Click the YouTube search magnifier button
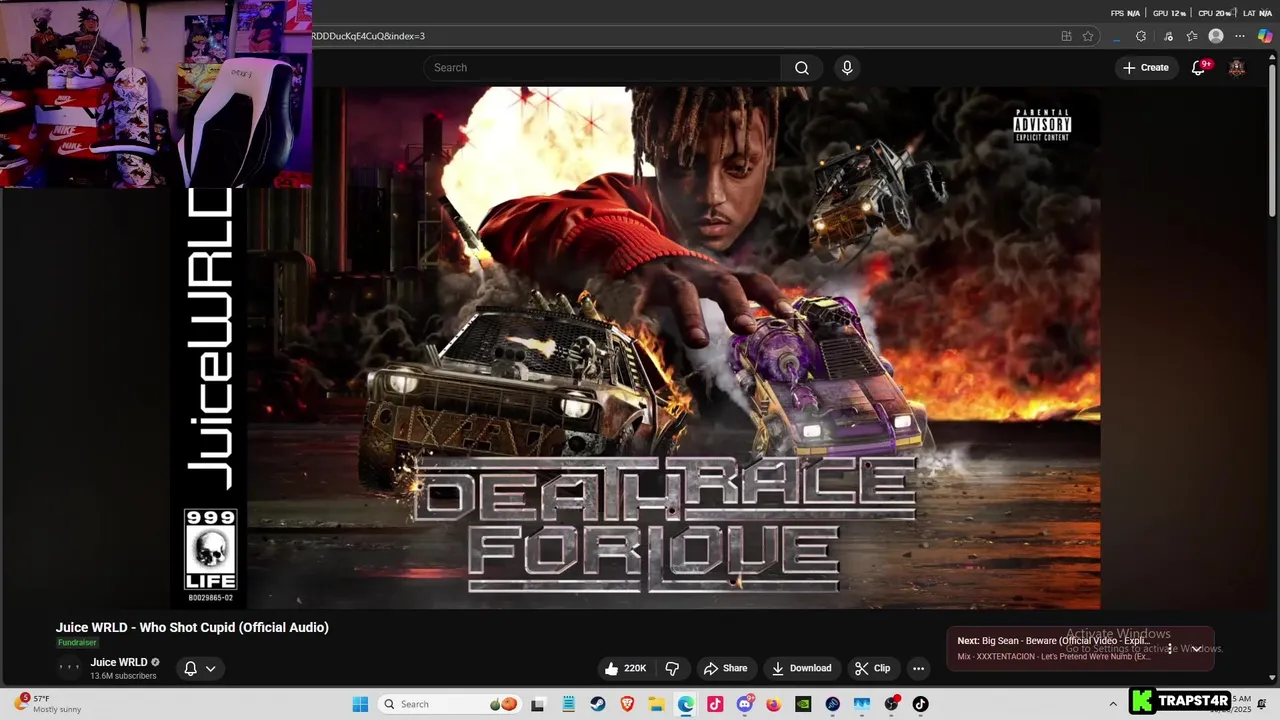The height and width of the screenshot is (720, 1280). tap(801, 68)
